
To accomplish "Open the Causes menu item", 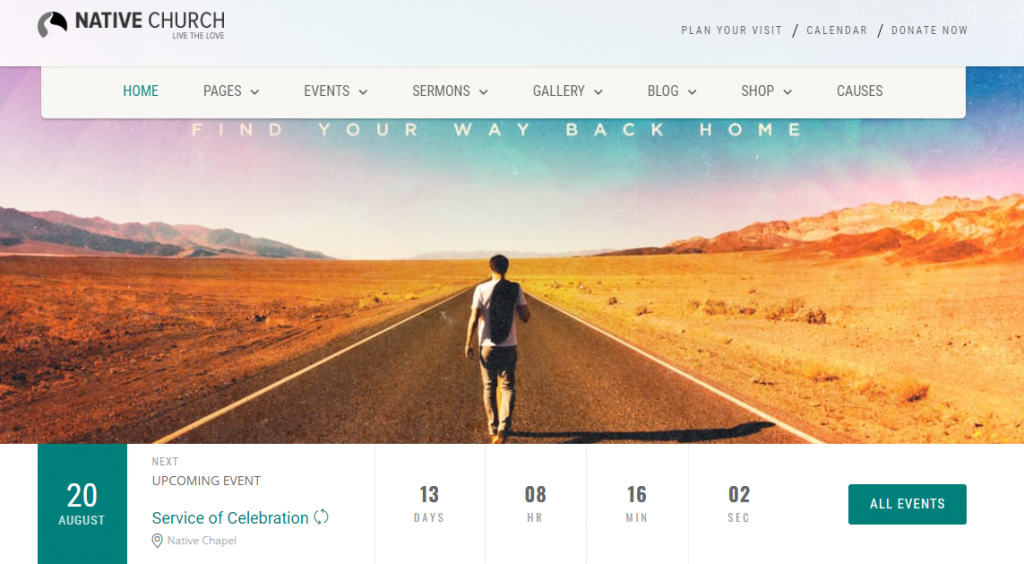I will click(x=859, y=91).
